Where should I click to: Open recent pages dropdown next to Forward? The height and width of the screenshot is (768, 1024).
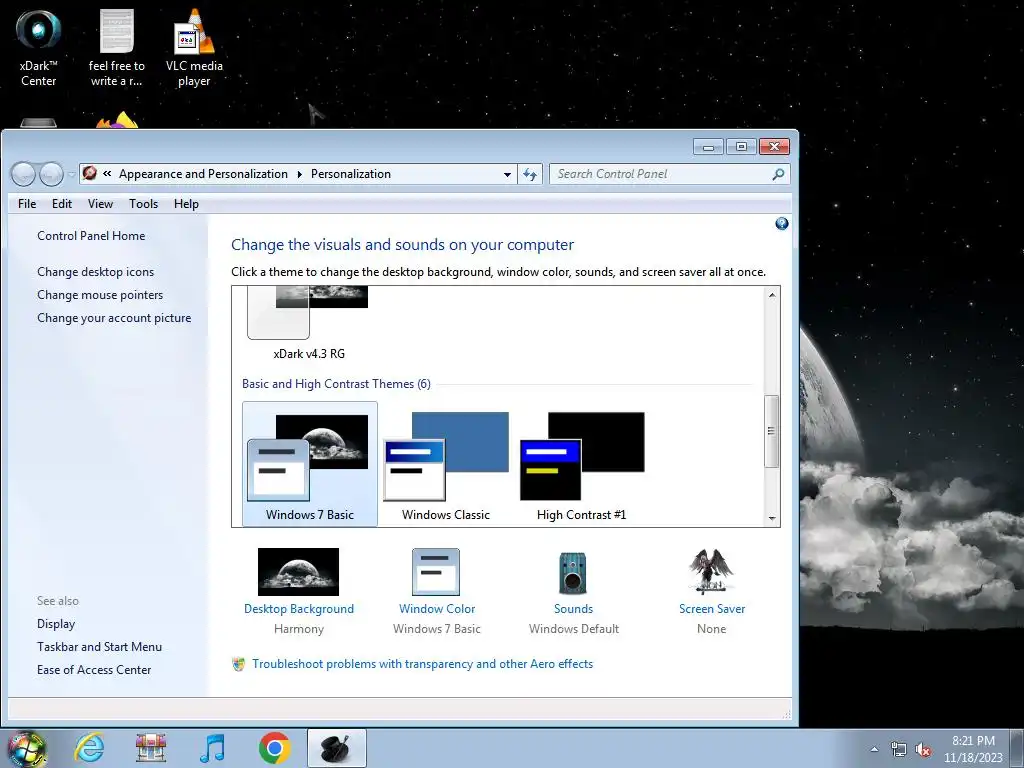71,174
